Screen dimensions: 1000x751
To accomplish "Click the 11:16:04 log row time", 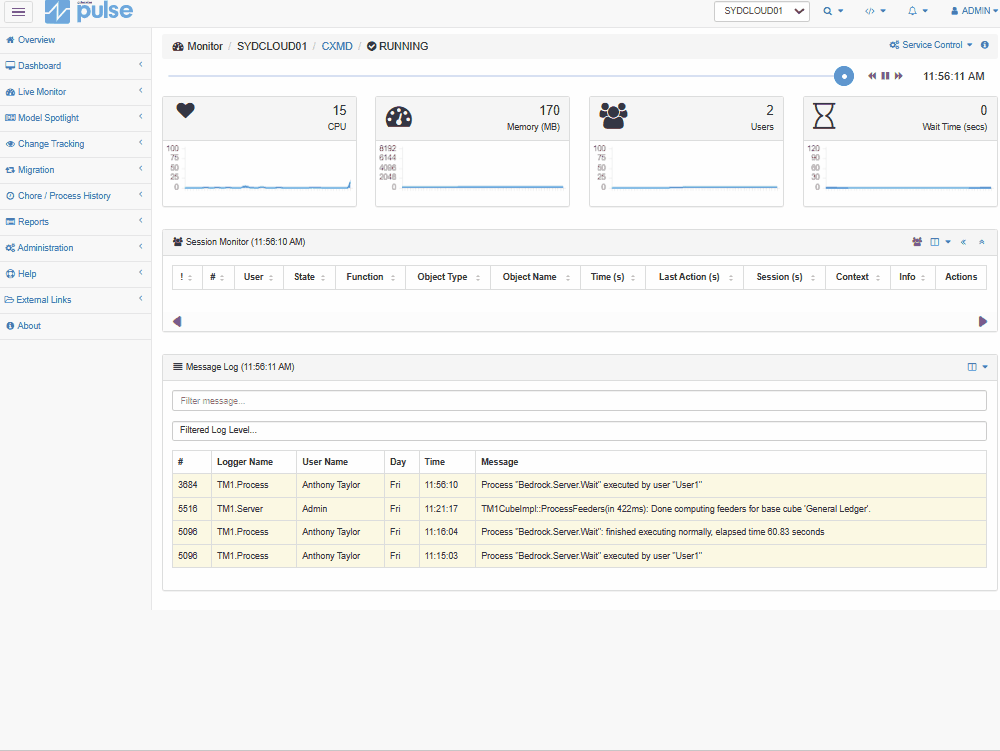I will click(x=441, y=532).
